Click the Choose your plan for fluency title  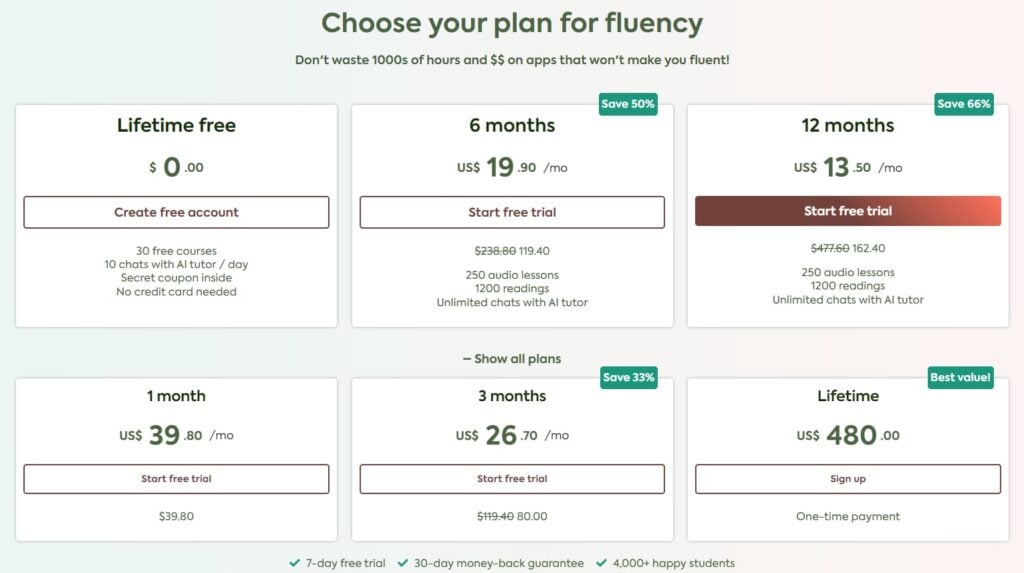(x=512, y=23)
